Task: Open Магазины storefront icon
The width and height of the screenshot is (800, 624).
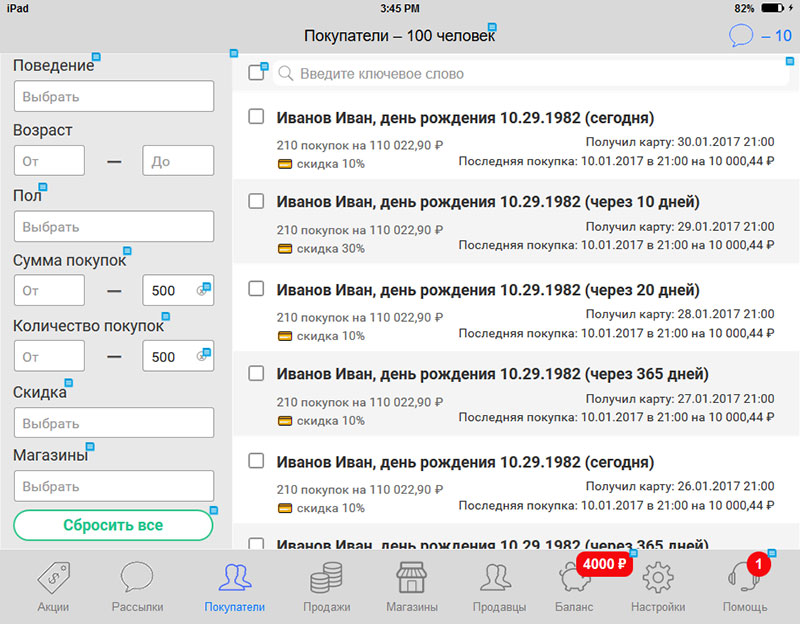Action: (x=411, y=579)
